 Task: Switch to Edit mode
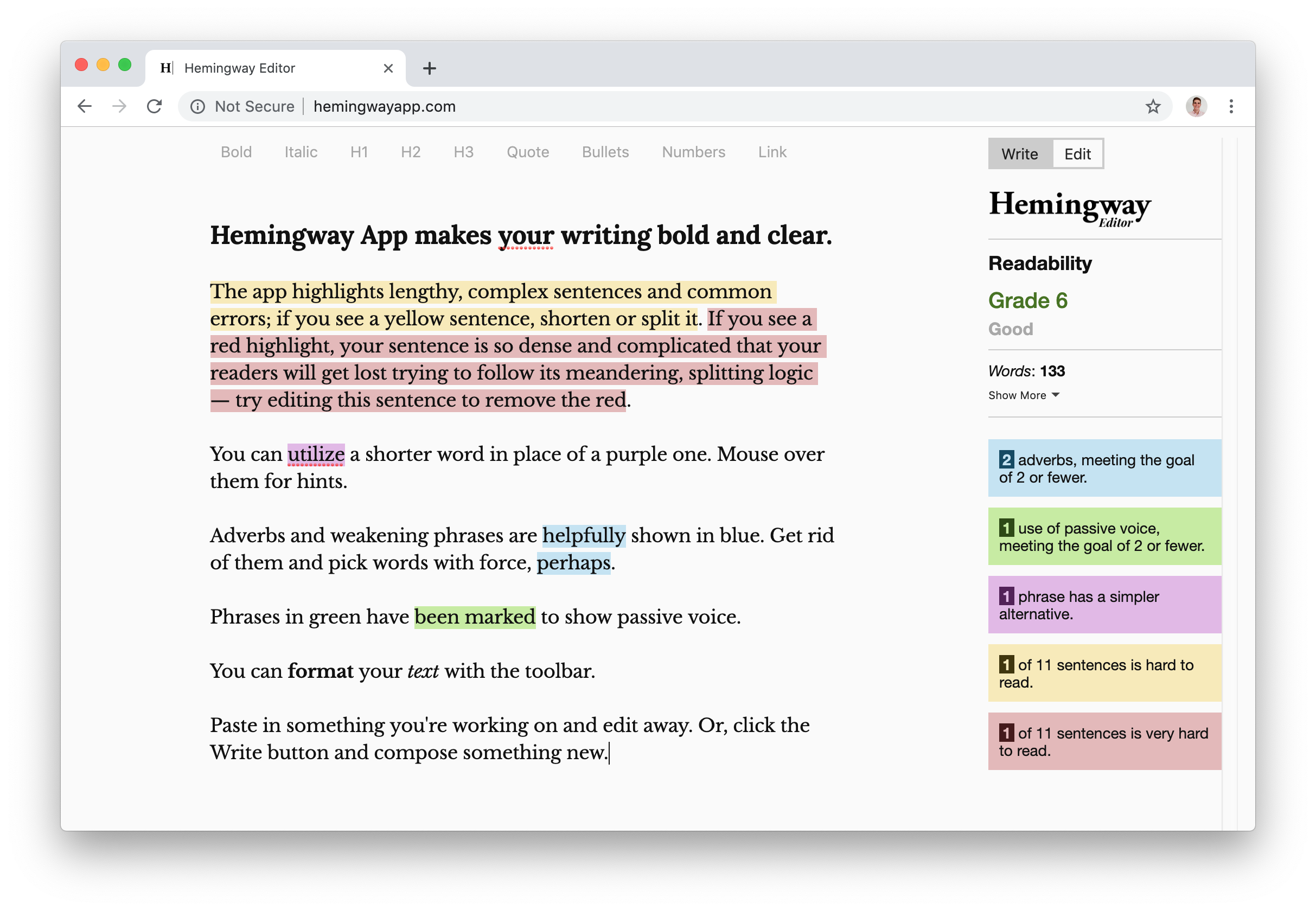coord(1077,153)
